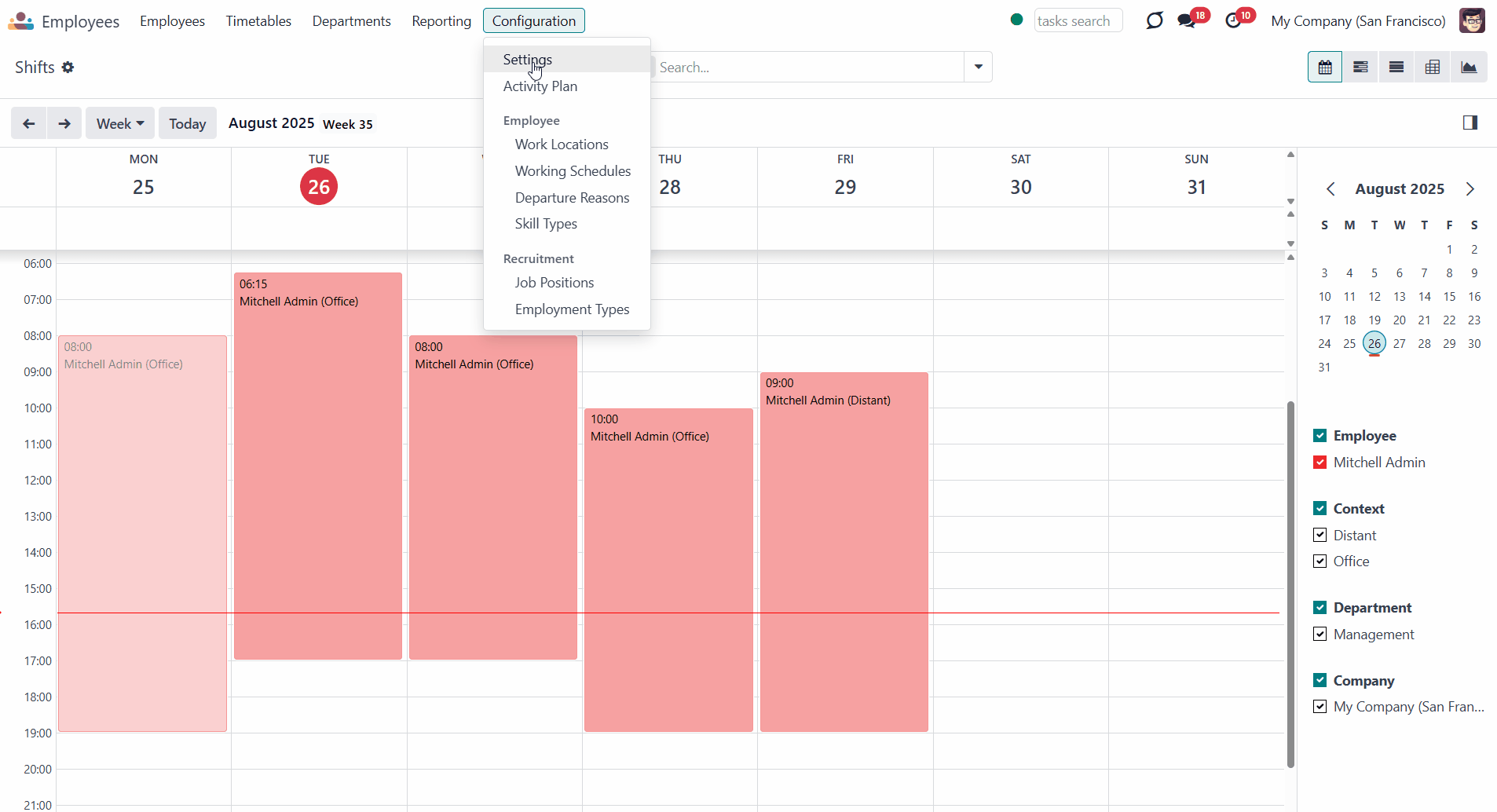
Task: Toggle the Mitchell Admin employee checkbox
Action: point(1320,462)
